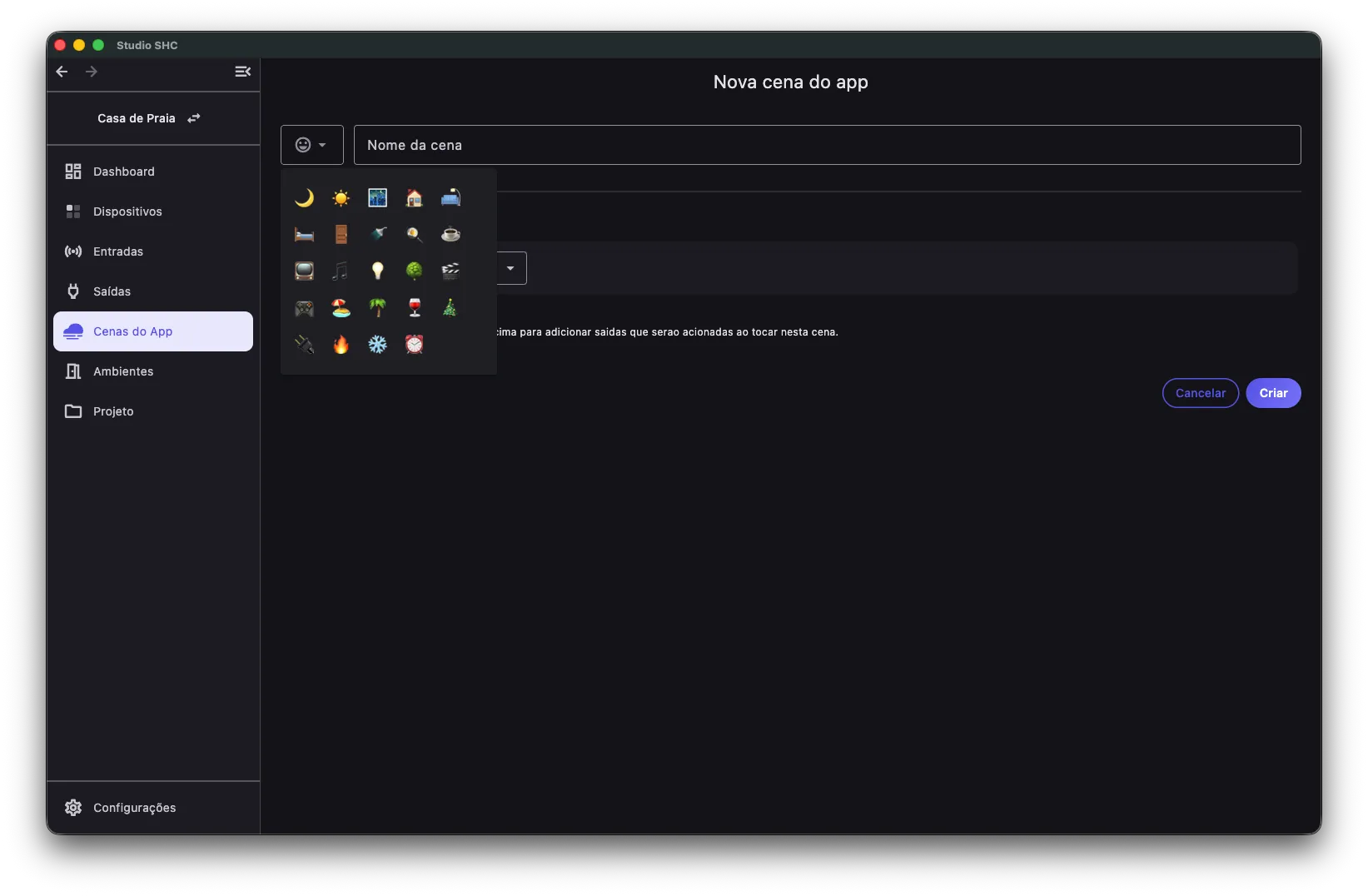Choose the green tree emoji
1368x896 pixels.
coord(414,271)
